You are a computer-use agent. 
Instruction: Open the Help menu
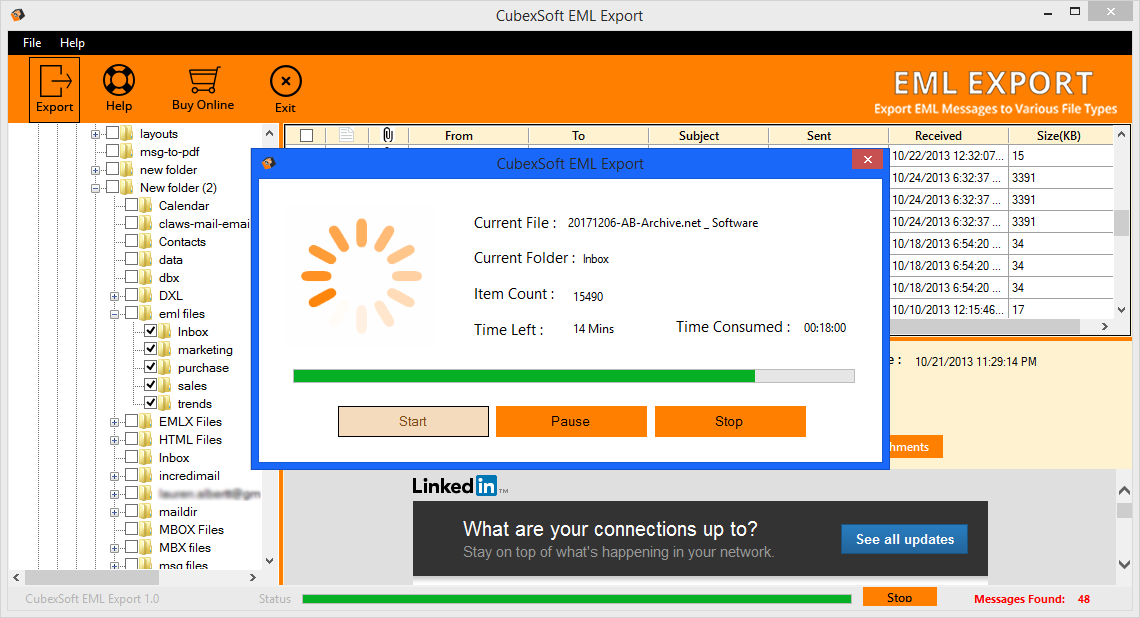72,43
